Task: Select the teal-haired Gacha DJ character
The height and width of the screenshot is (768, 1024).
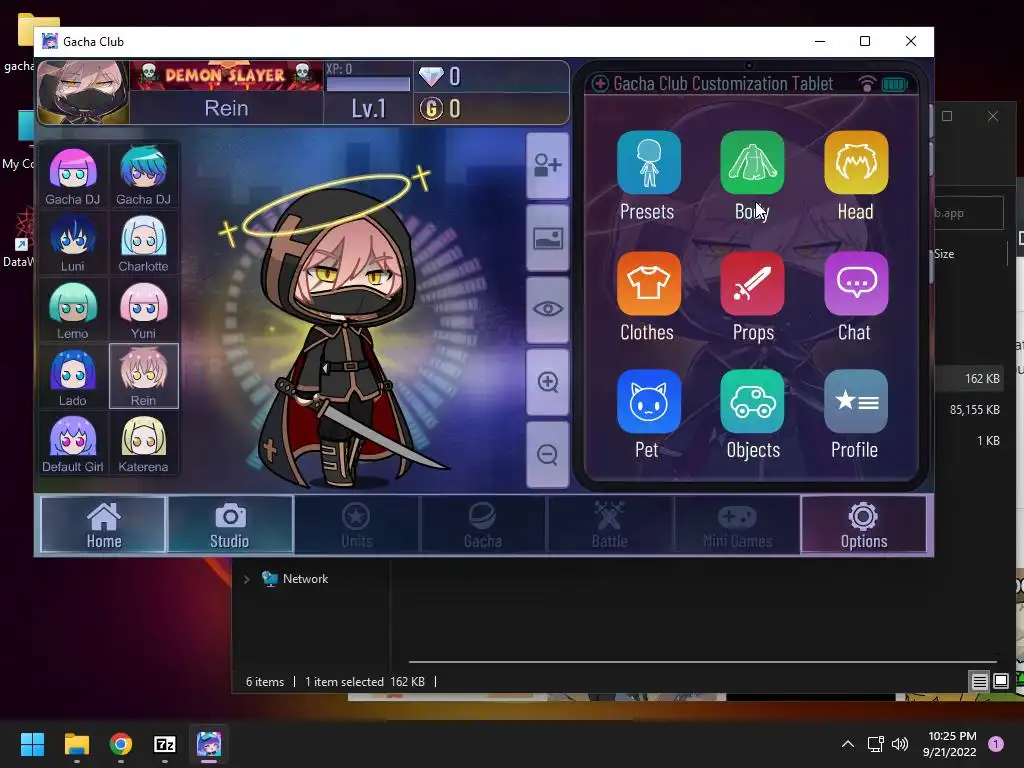Action: [143, 176]
